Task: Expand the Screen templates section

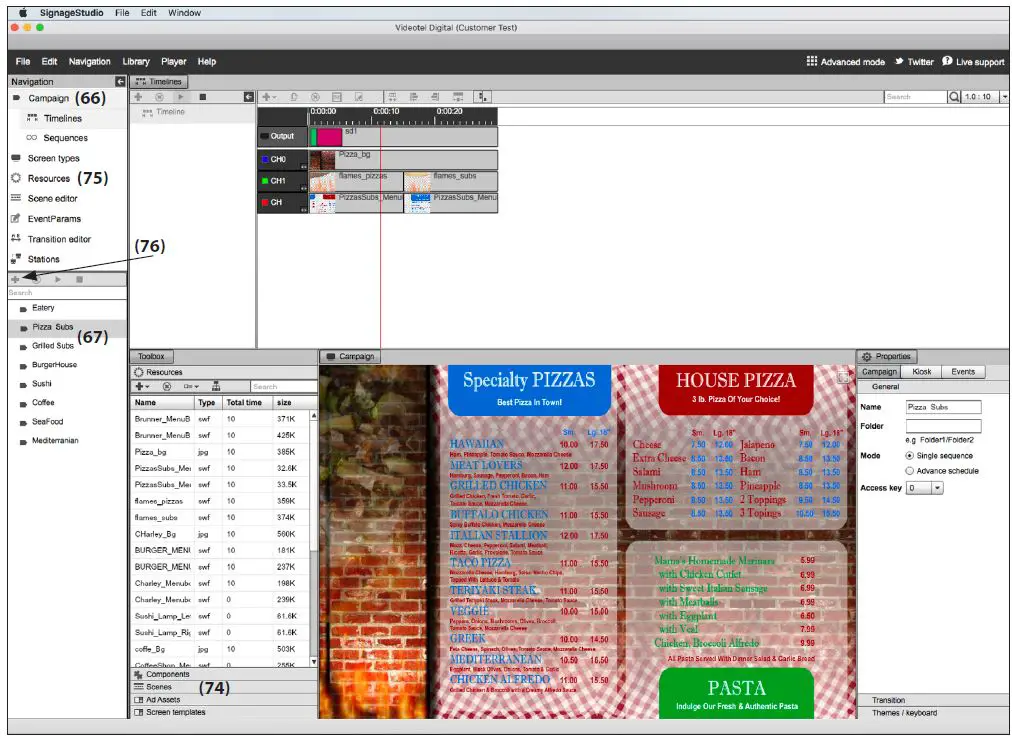Action: point(224,713)
